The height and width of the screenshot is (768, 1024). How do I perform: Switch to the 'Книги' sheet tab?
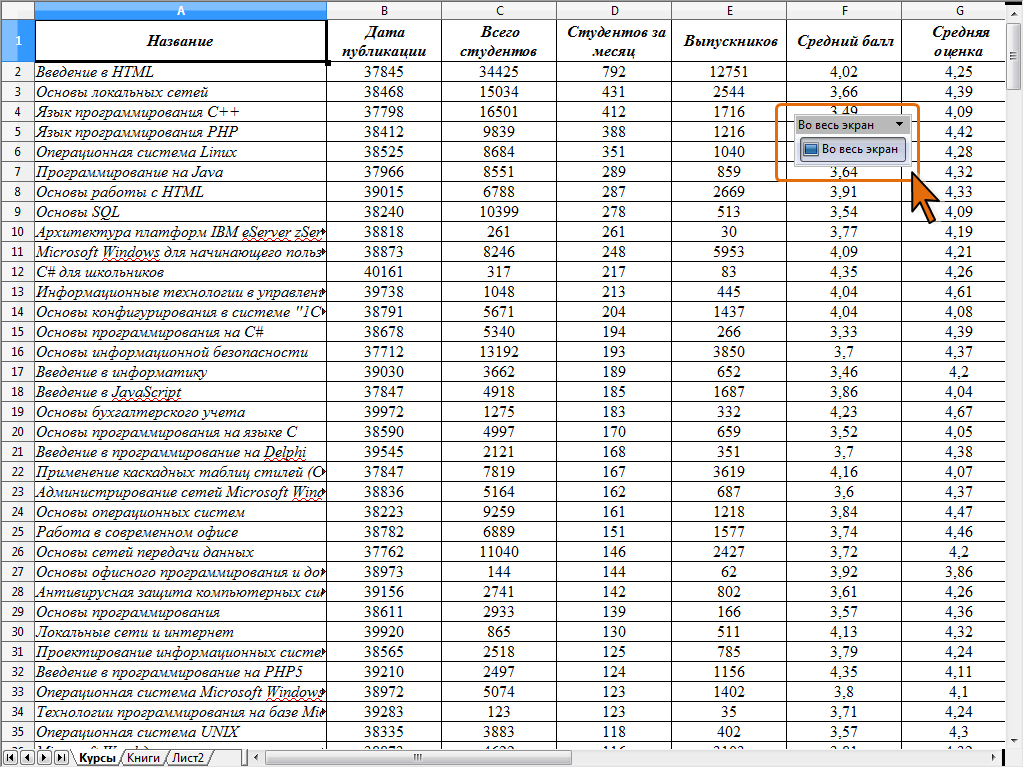tap(144, 758)
